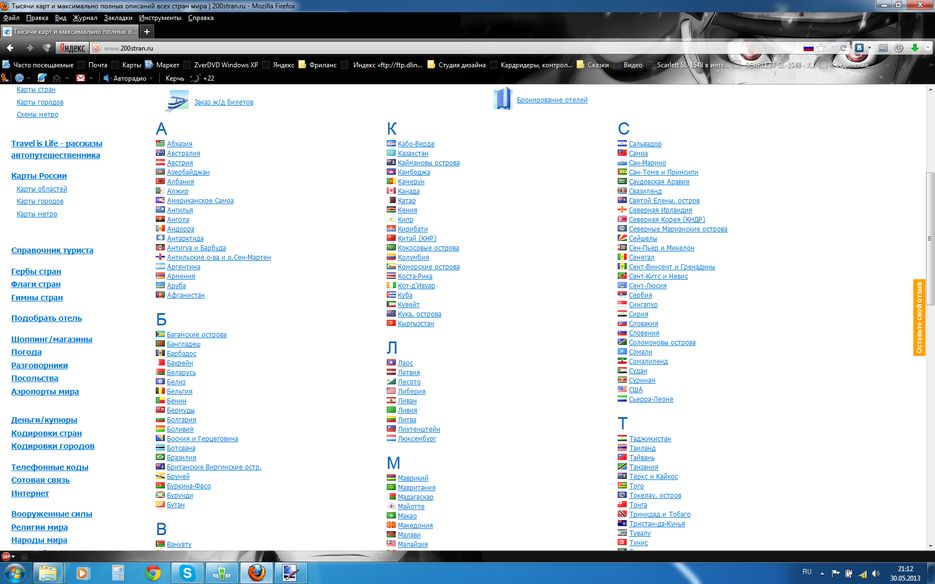Open a new tab with plus button
The height and width of the screenshot is (584, 935).
(147, 32)
